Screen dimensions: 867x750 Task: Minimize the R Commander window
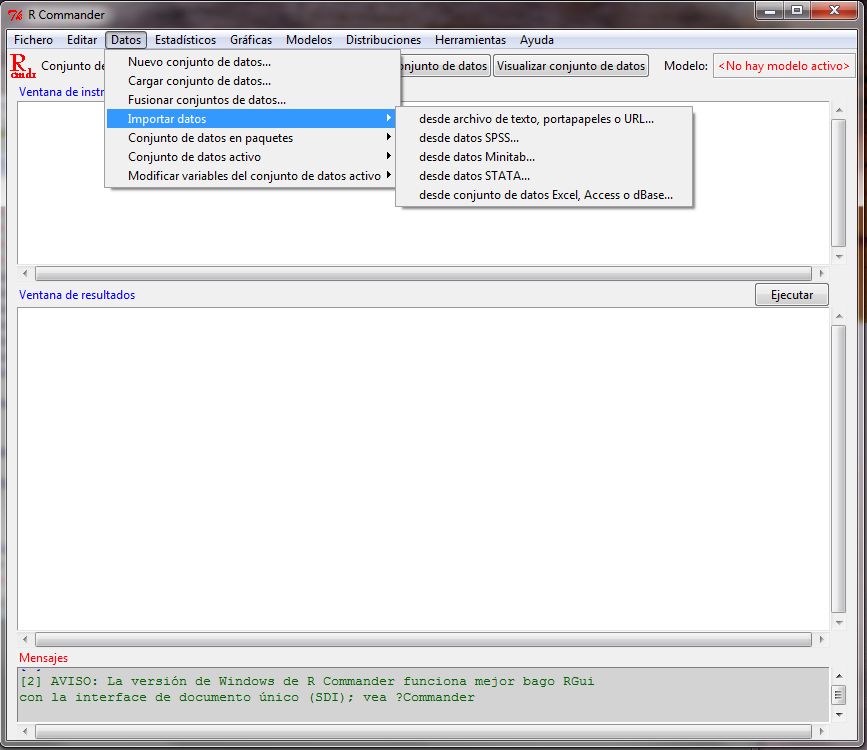(x=769, y=10)
